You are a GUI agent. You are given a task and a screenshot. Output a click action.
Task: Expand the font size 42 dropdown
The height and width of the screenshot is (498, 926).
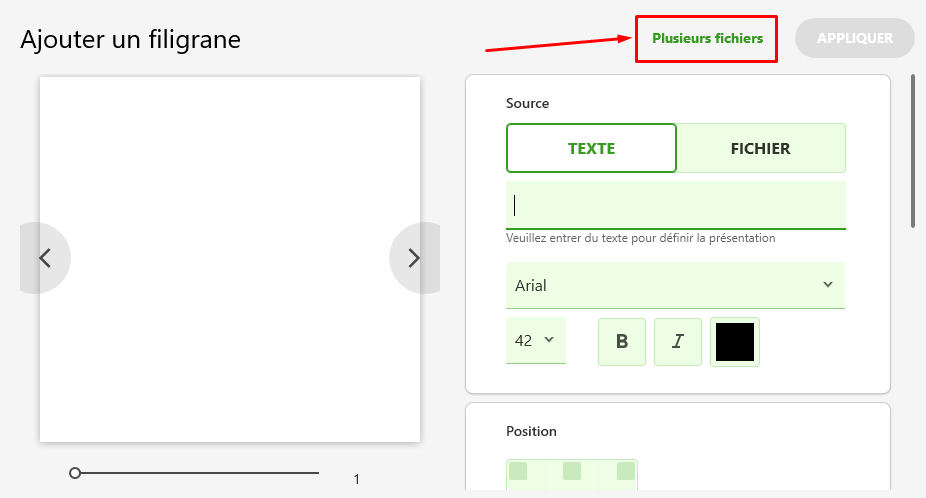[x=536, y=340]
